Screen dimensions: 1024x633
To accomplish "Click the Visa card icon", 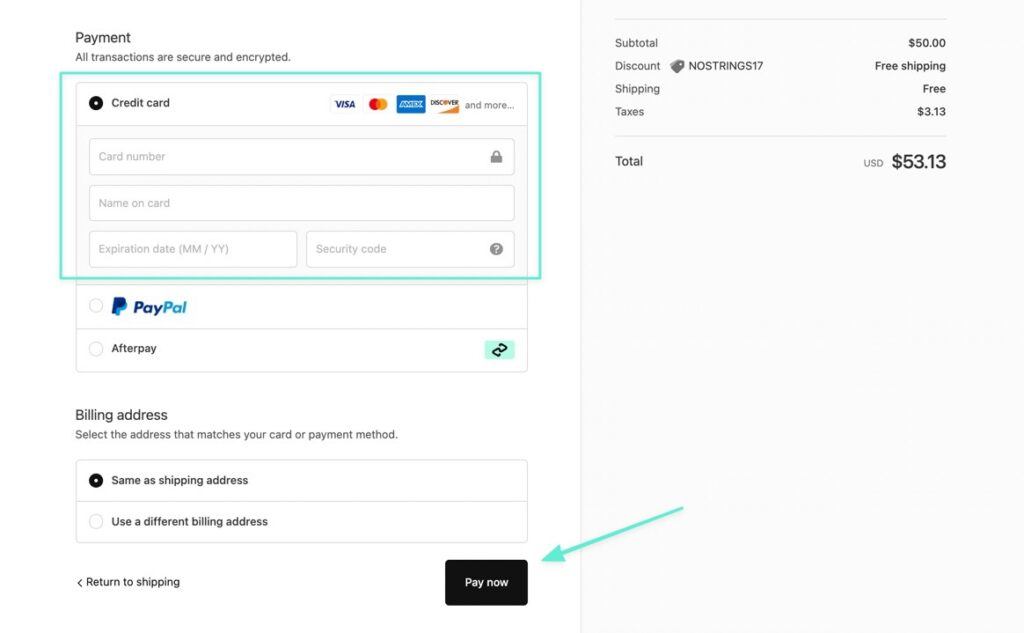I will [x=343, y=103].
